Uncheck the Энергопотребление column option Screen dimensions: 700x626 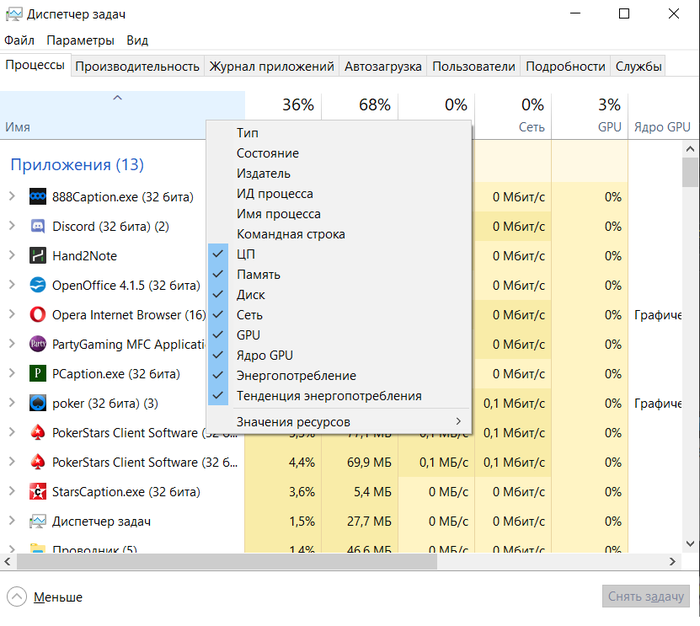coord(338,376)
